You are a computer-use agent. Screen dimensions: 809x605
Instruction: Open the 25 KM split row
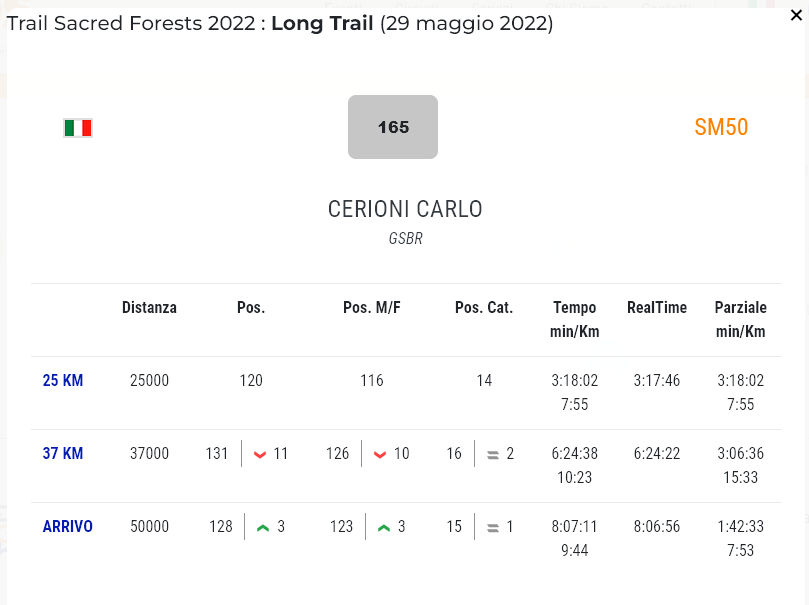(63, 380)
